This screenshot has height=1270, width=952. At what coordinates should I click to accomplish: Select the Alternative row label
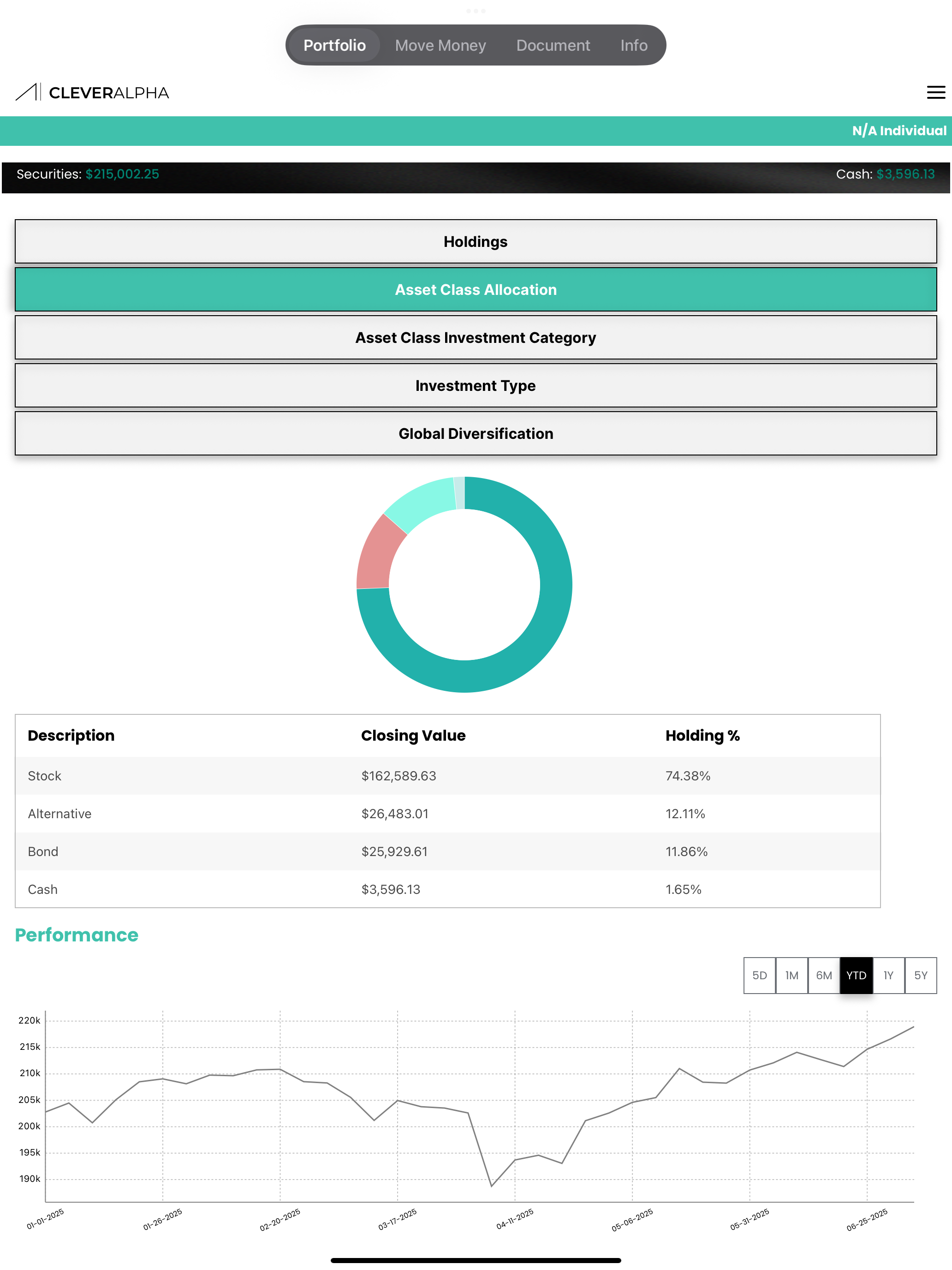tap(59, 814)
